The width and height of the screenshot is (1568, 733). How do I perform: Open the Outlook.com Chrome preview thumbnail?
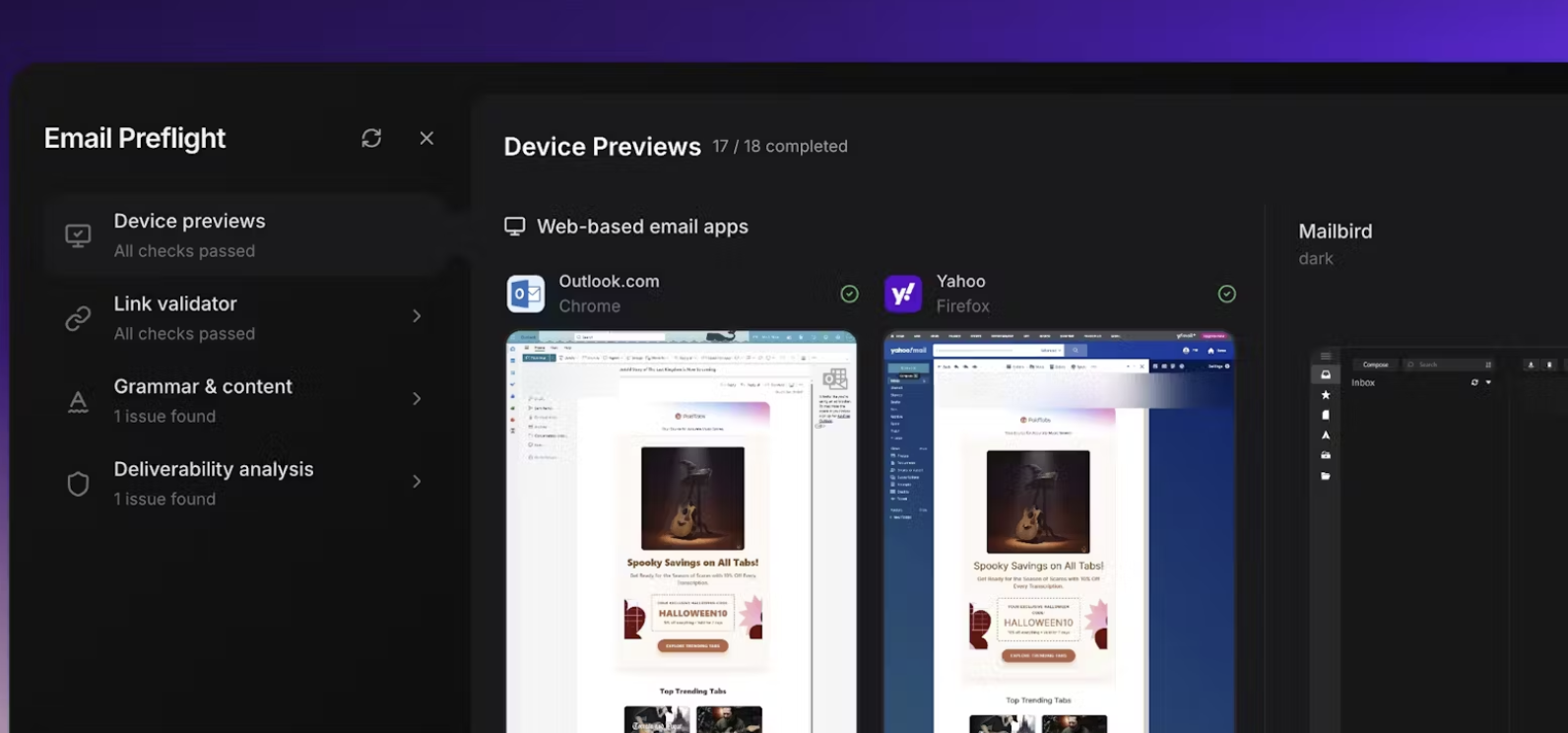coord(682,532)
